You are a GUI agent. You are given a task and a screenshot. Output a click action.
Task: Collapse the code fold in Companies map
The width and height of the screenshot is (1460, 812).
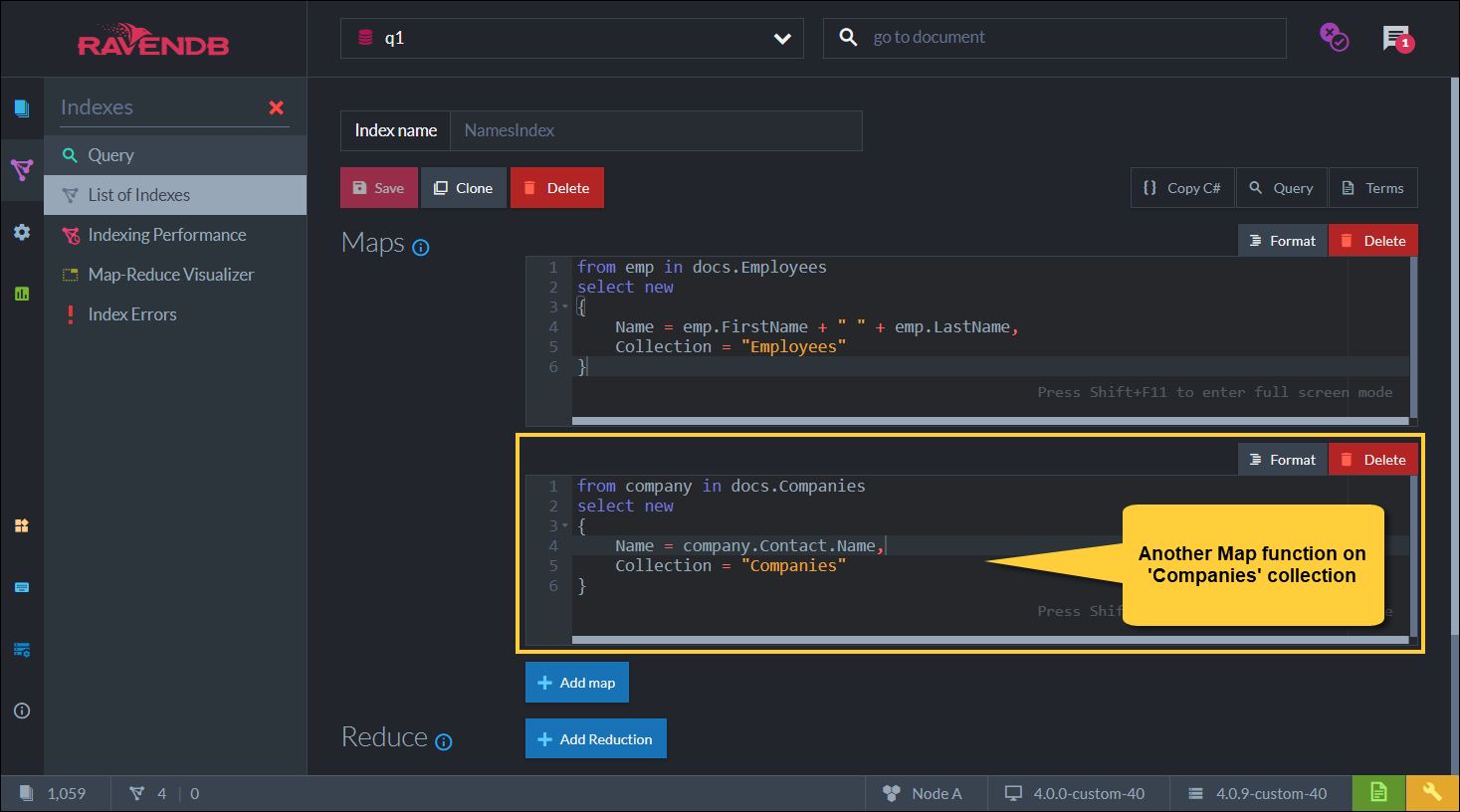(565, 525)
